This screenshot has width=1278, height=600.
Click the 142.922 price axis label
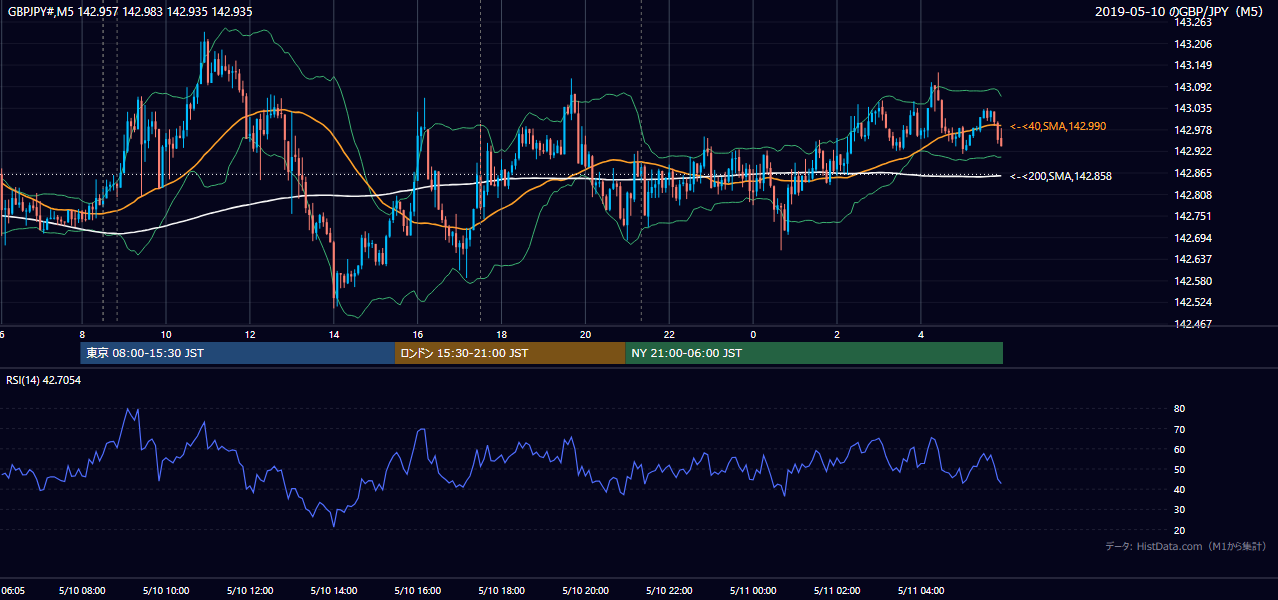click(1193, 151)
